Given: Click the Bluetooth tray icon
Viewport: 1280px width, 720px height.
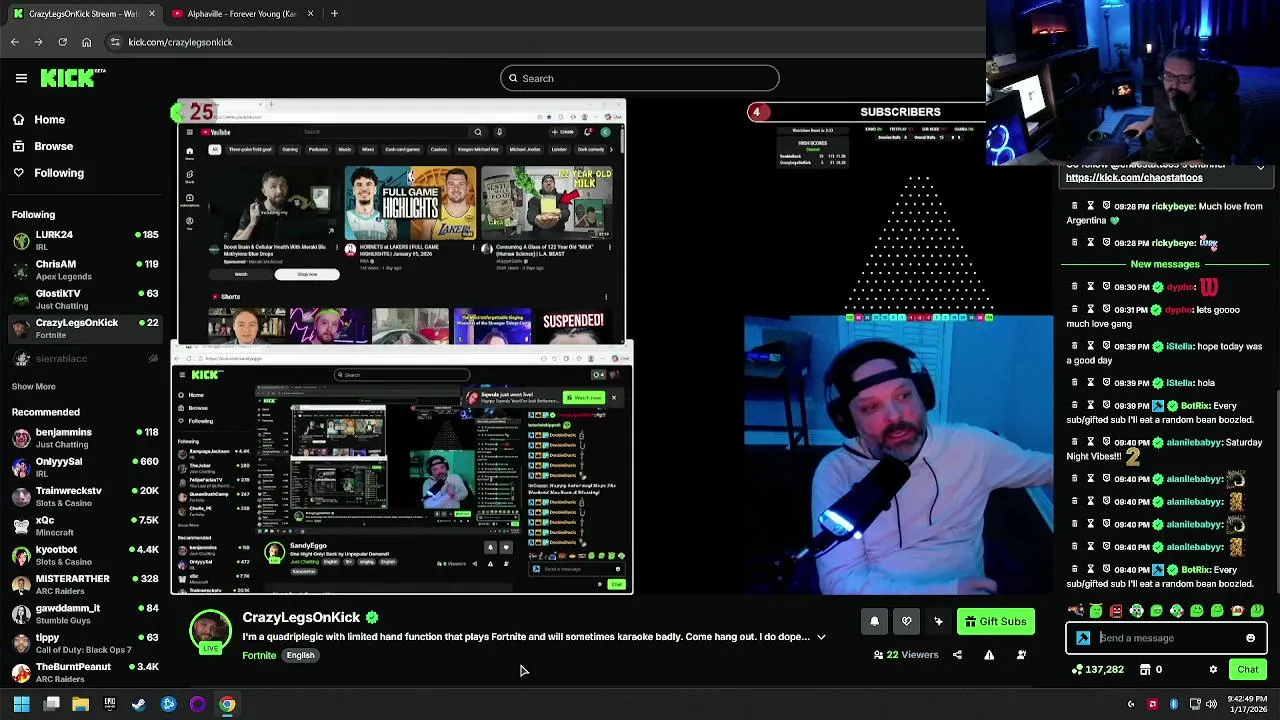Looking at the screenshot, I should [x=1174, y=705].
